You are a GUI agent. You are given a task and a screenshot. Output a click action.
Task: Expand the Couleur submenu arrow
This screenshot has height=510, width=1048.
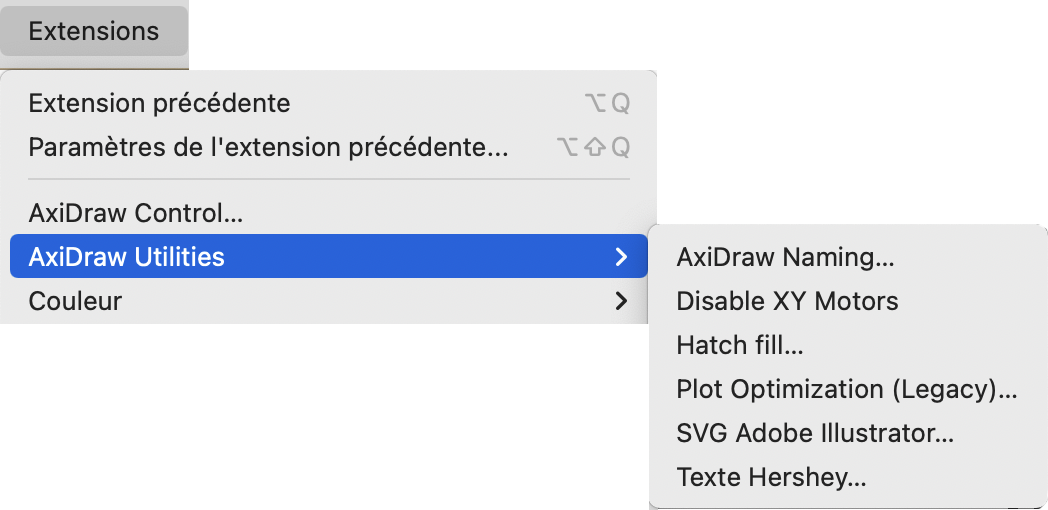click(622, 301)
